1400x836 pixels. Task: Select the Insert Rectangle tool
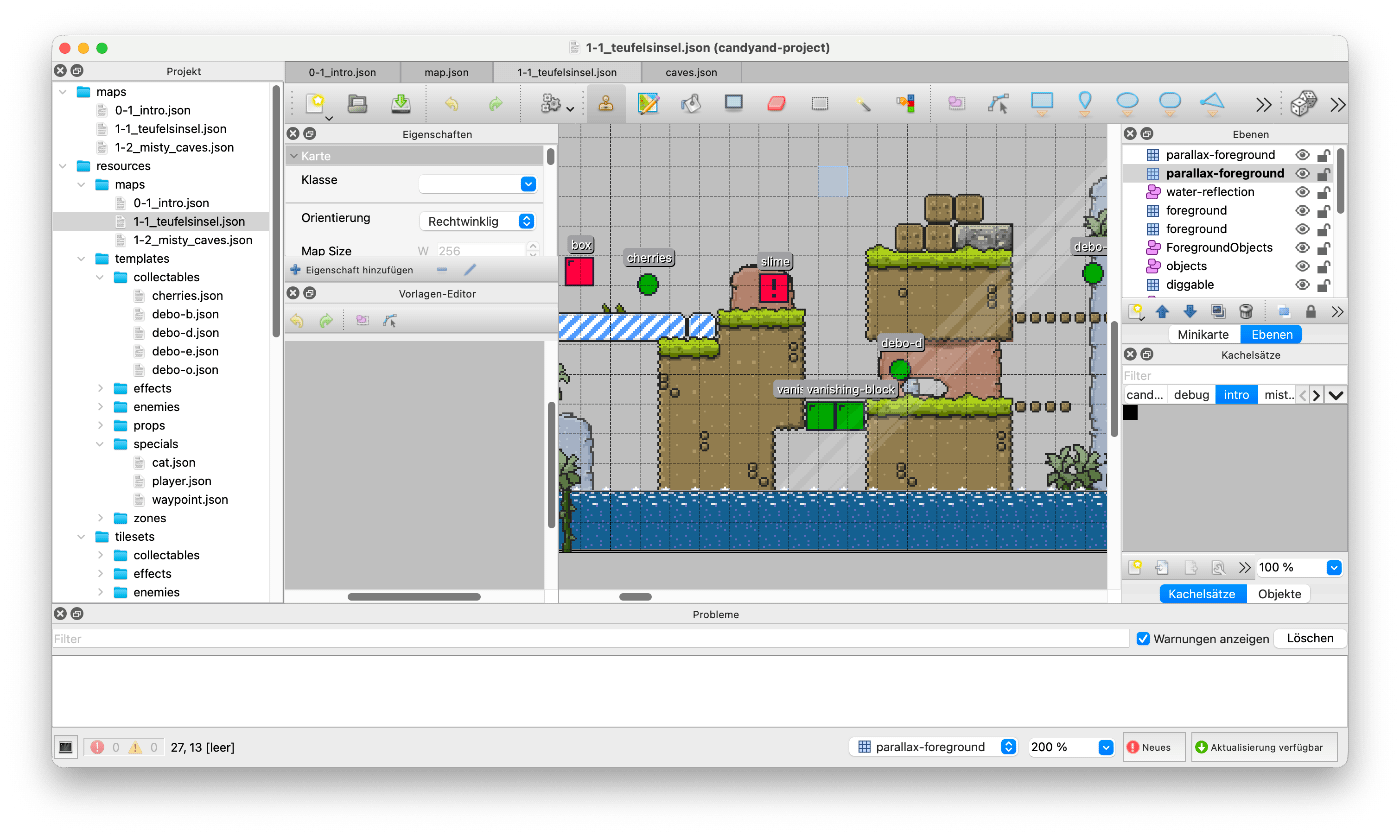(x=1042, y=103)
